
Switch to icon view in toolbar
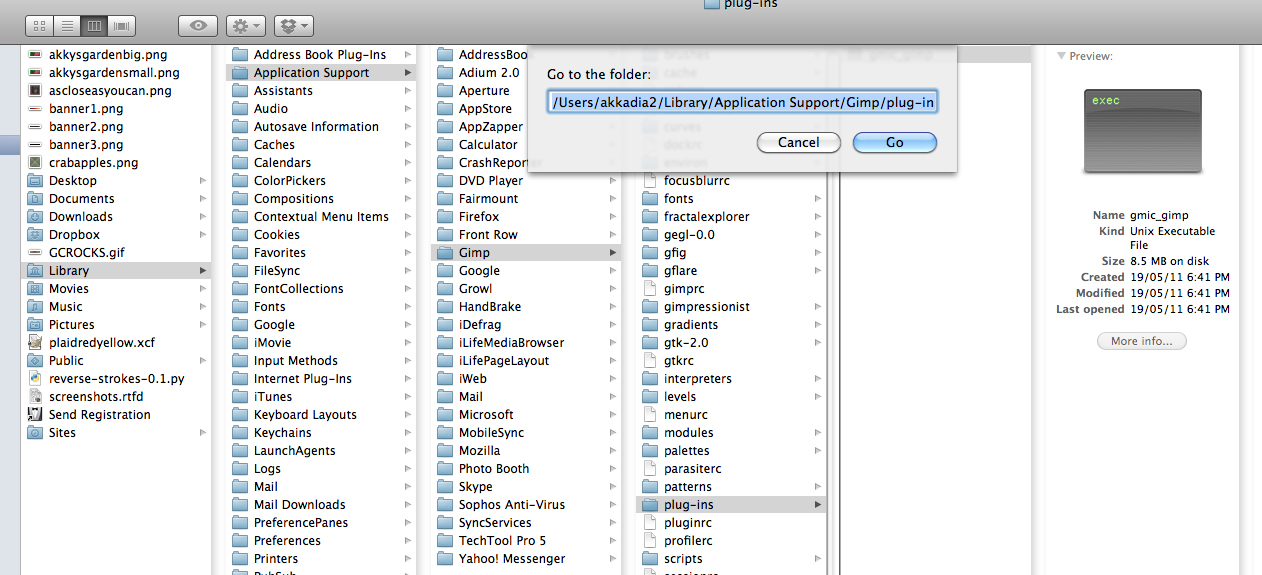click(x=39, y=26)
